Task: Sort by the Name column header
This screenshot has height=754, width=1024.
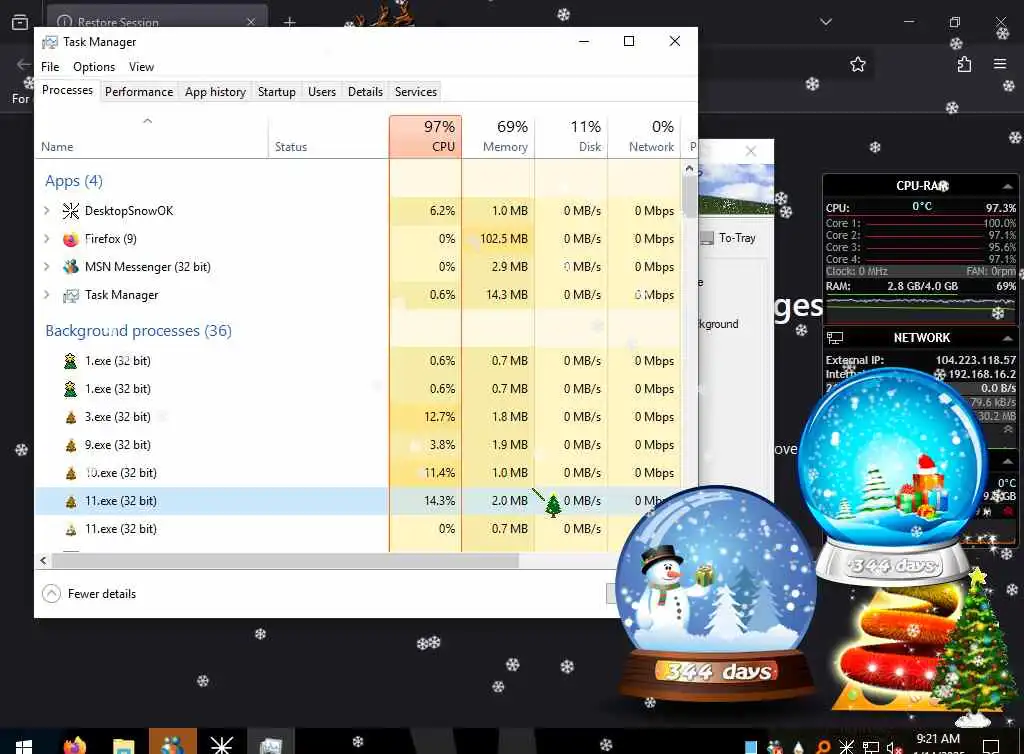Action: click(x=151, y=136)
